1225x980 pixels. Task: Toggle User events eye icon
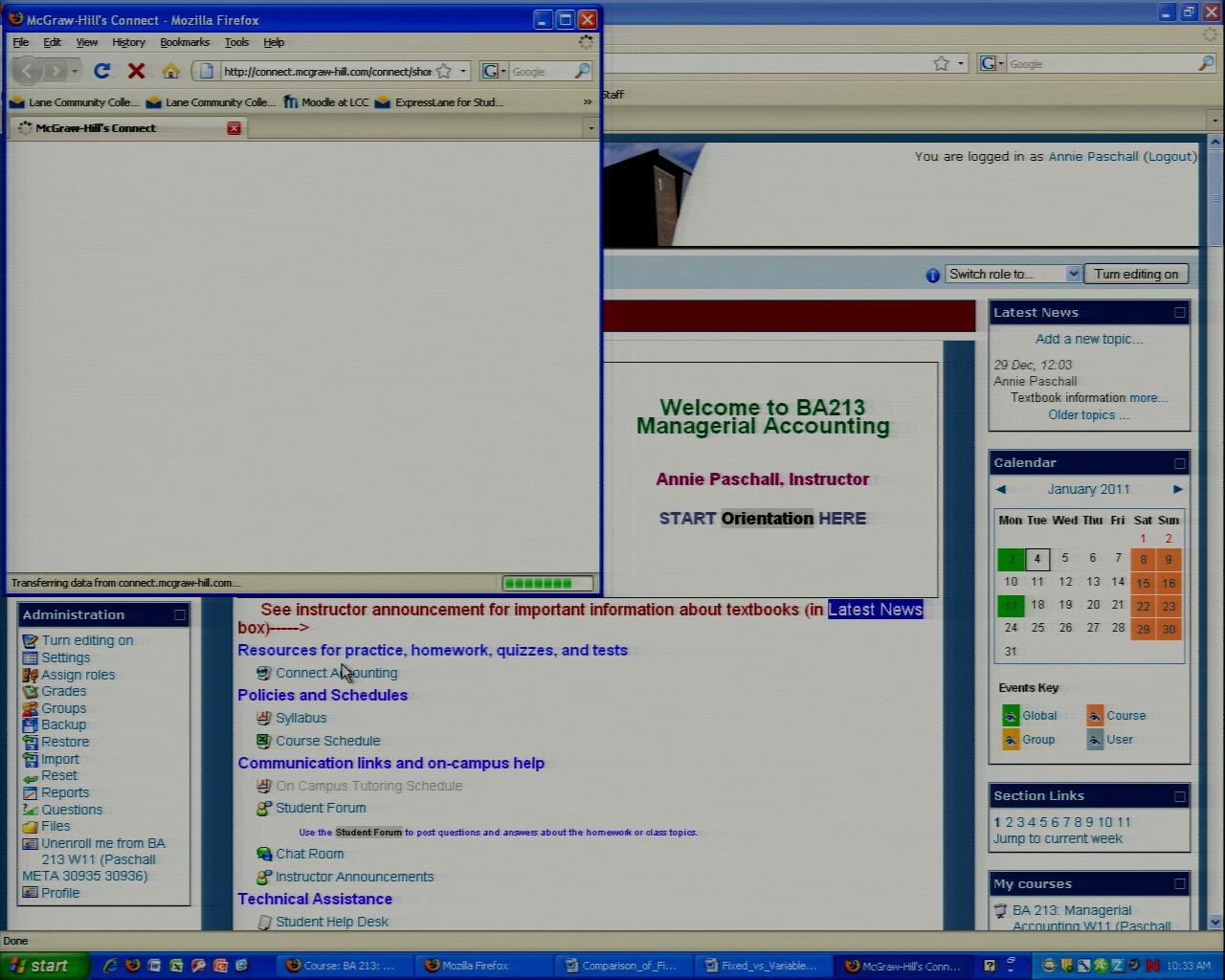(1095, 740)
